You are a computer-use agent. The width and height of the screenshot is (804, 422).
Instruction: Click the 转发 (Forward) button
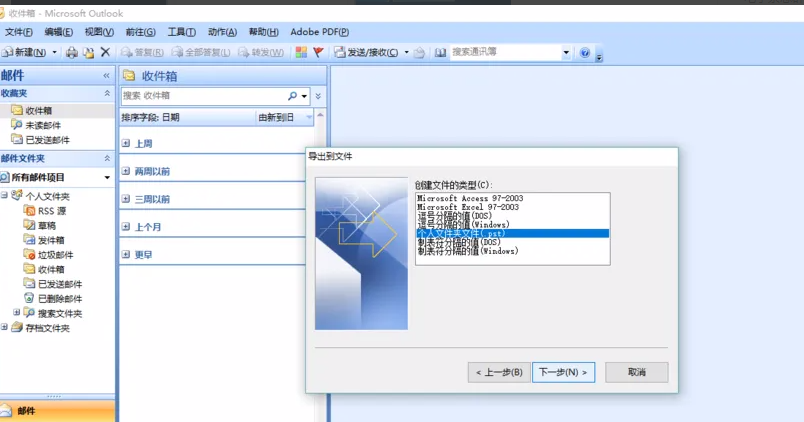click(x=261, y=52)
